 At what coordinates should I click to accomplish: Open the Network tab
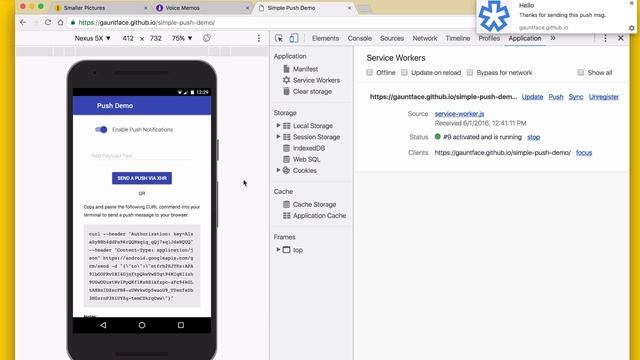pyautogui.click(x=424, y=38)
